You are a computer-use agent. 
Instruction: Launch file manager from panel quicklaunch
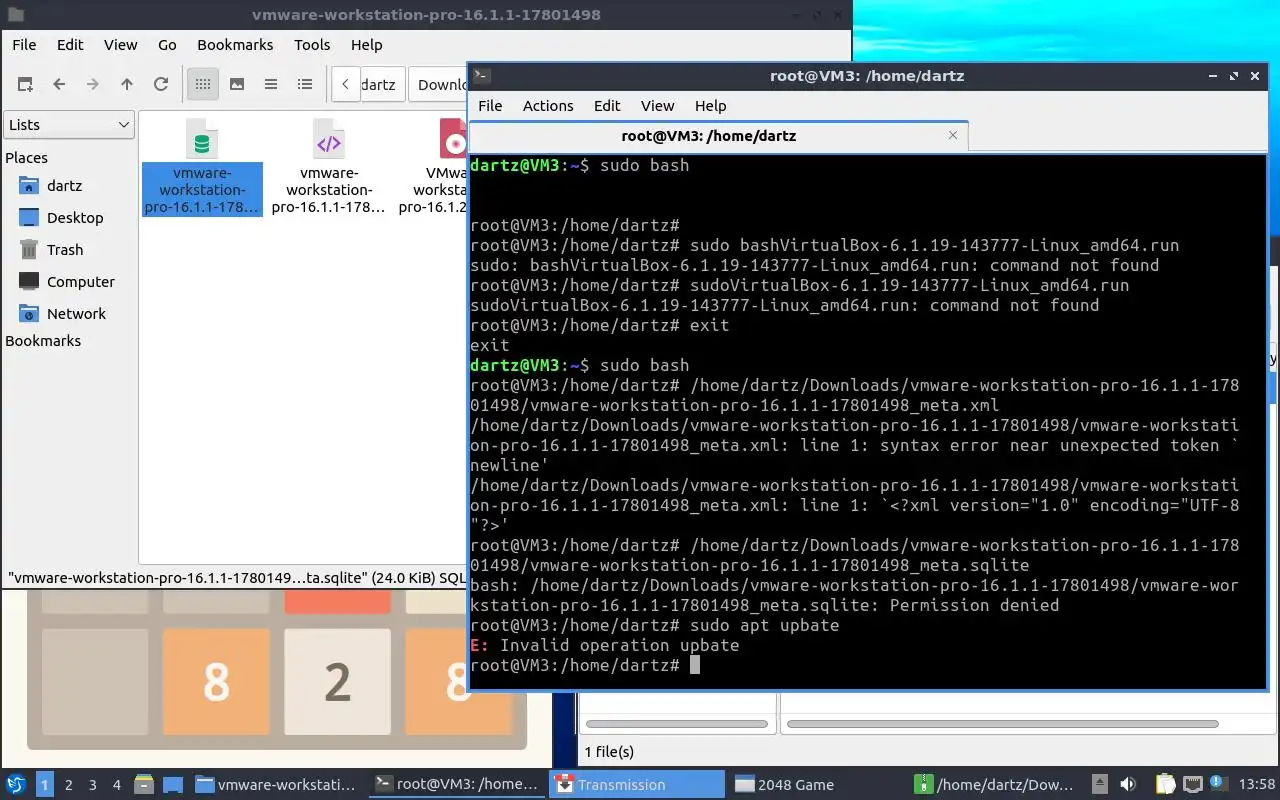point(144,785)
